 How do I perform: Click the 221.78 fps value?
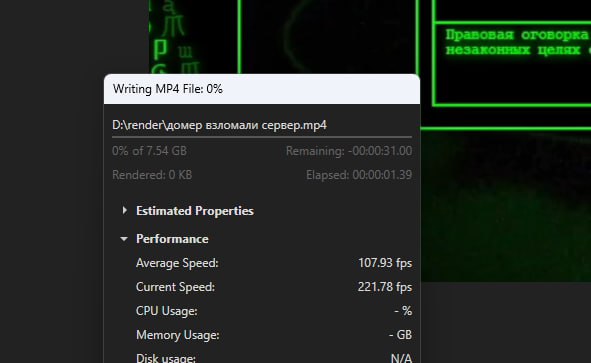click(385, 287)
